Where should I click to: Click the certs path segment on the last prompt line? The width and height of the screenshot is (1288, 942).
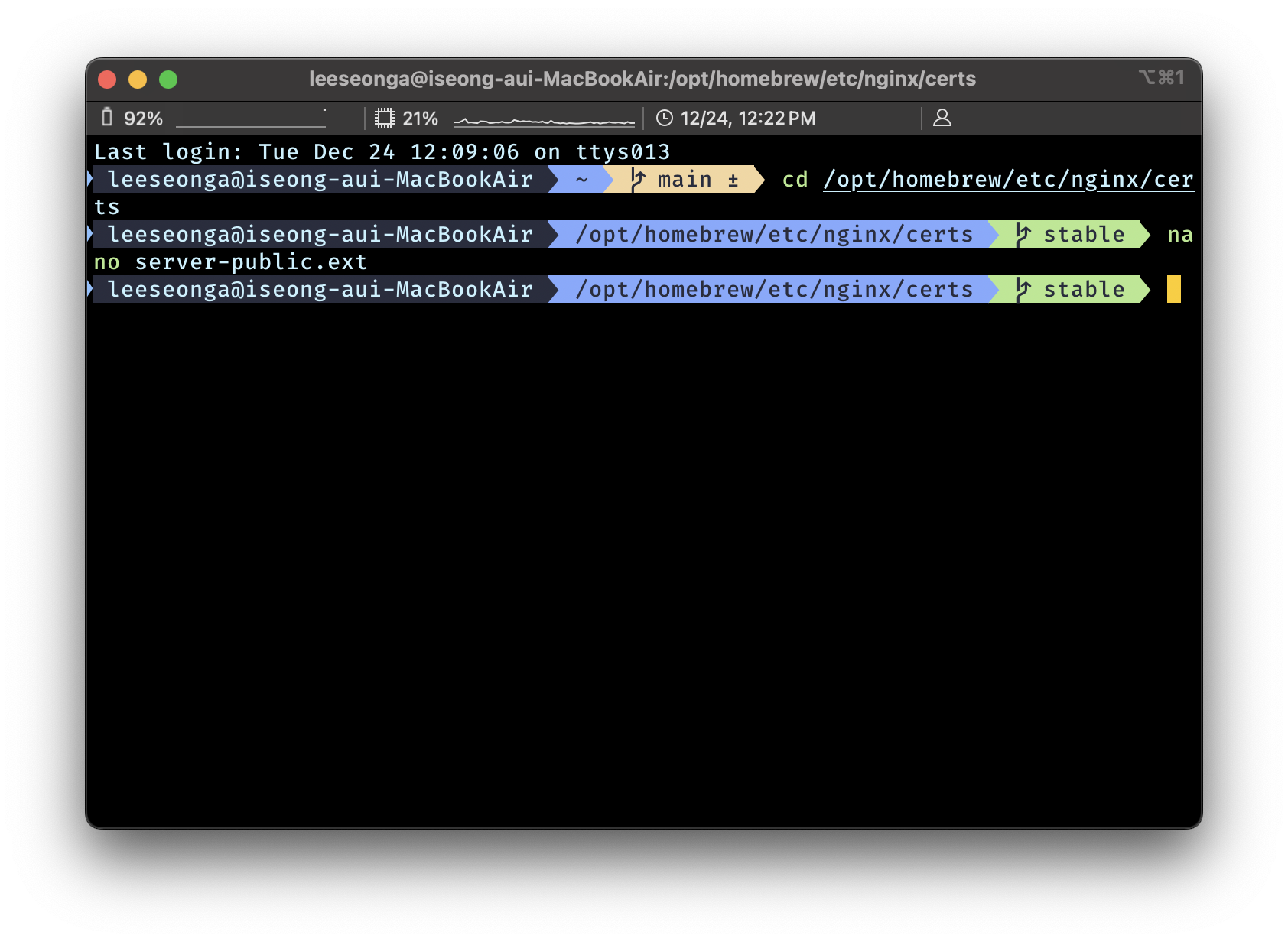click(x=774, y=290)
